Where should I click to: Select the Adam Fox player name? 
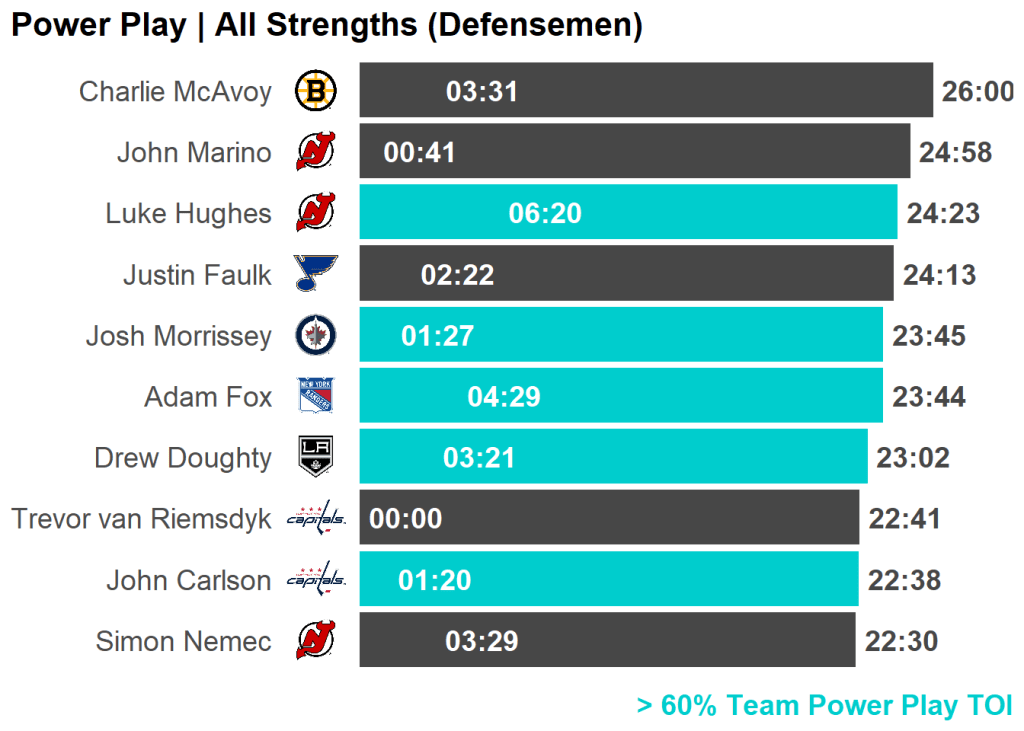pos(208,397)
